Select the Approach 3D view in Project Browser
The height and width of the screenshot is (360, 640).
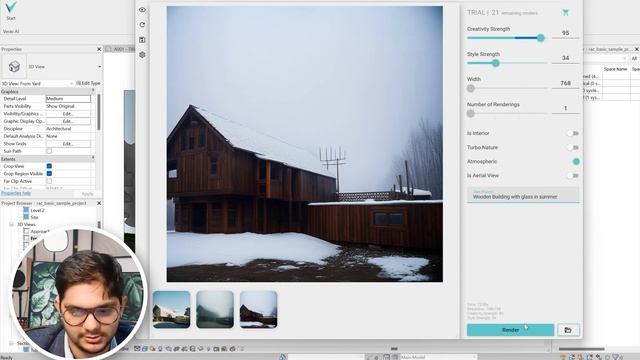click(x=40, y=231)
